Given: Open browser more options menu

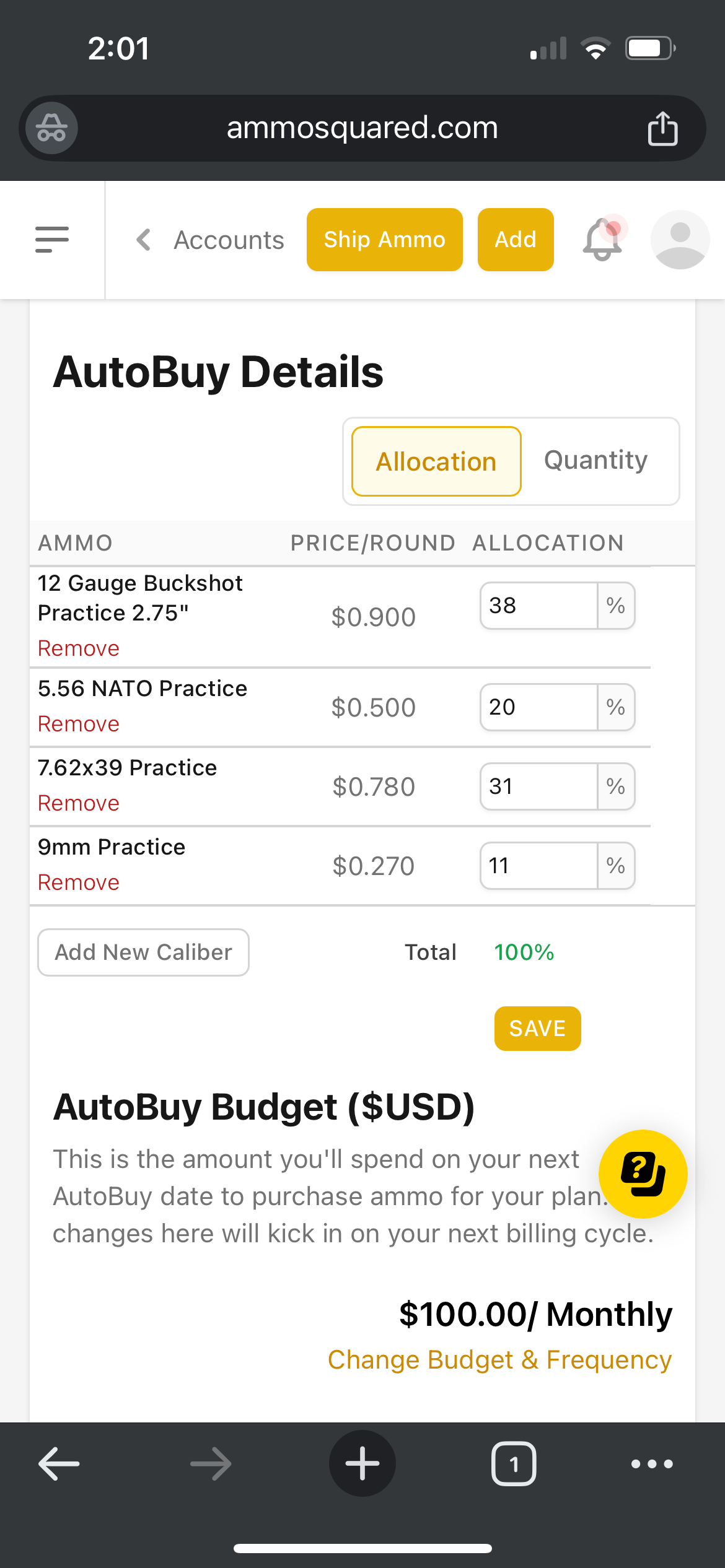Looking at the screenshot, I should [x=652, y=1463].
